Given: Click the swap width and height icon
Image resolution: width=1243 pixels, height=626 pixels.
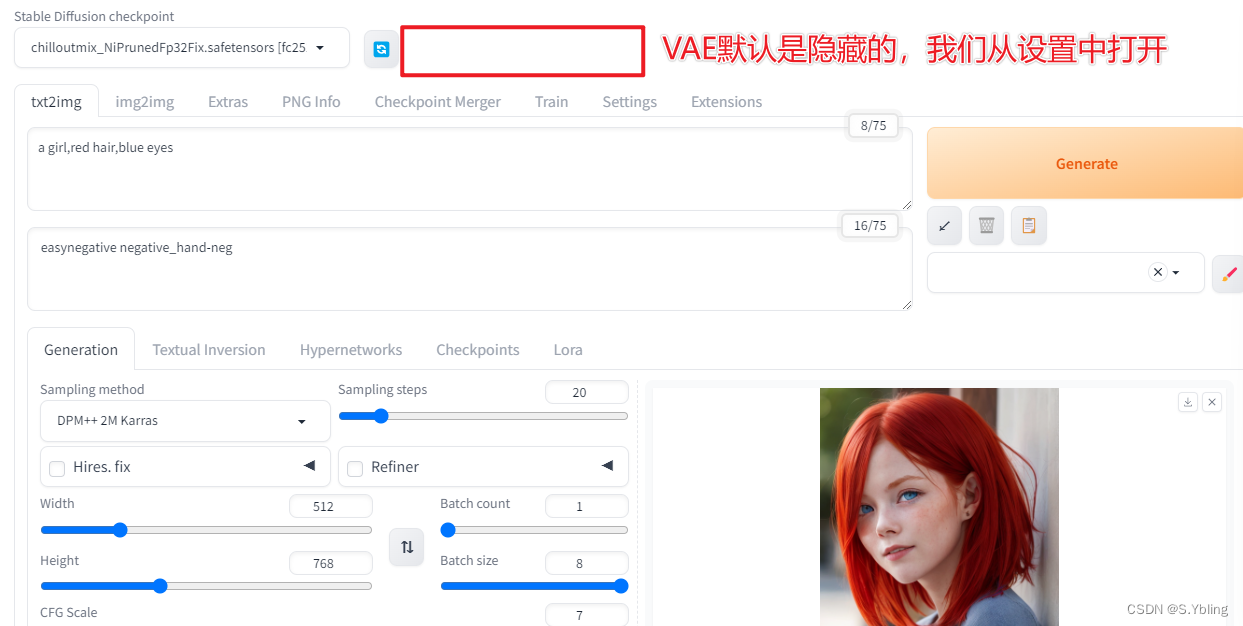Looking at the screenshot, I should point(406,547).
